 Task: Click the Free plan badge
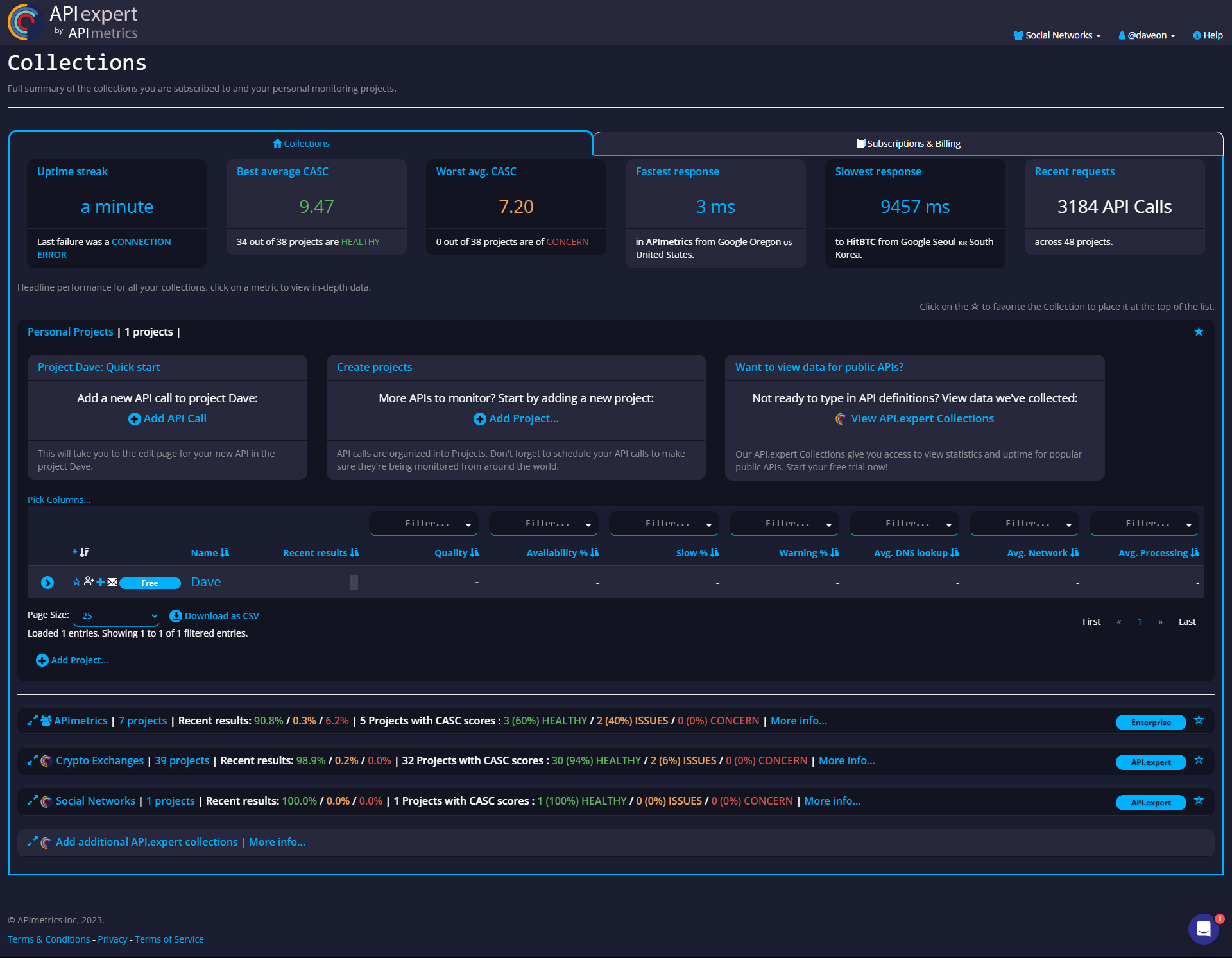coord(150,583)
